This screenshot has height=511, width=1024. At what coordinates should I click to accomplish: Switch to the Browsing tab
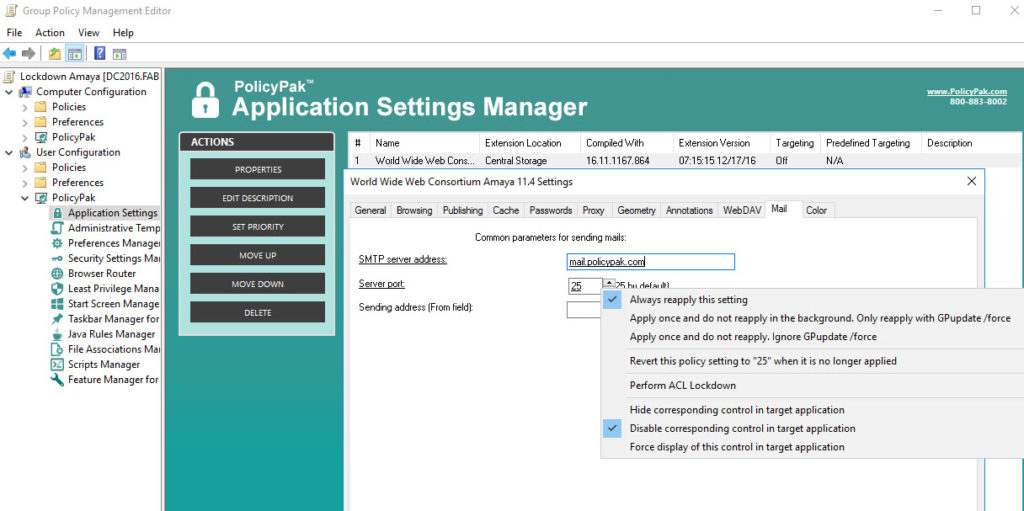point(414,210)
